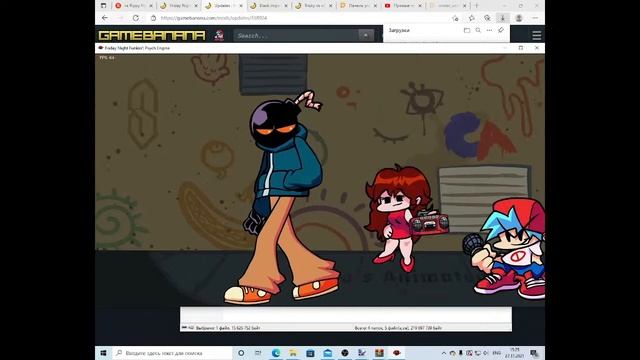Open the Mail app on the taskbar
640x360 pixels.
click(327, 353)
